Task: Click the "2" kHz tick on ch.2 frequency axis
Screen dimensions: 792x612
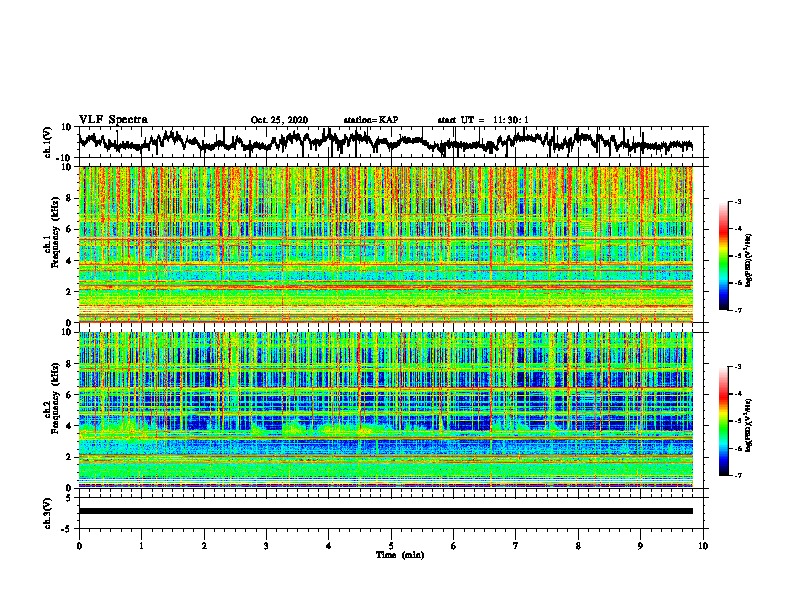Action: (70, 457)
